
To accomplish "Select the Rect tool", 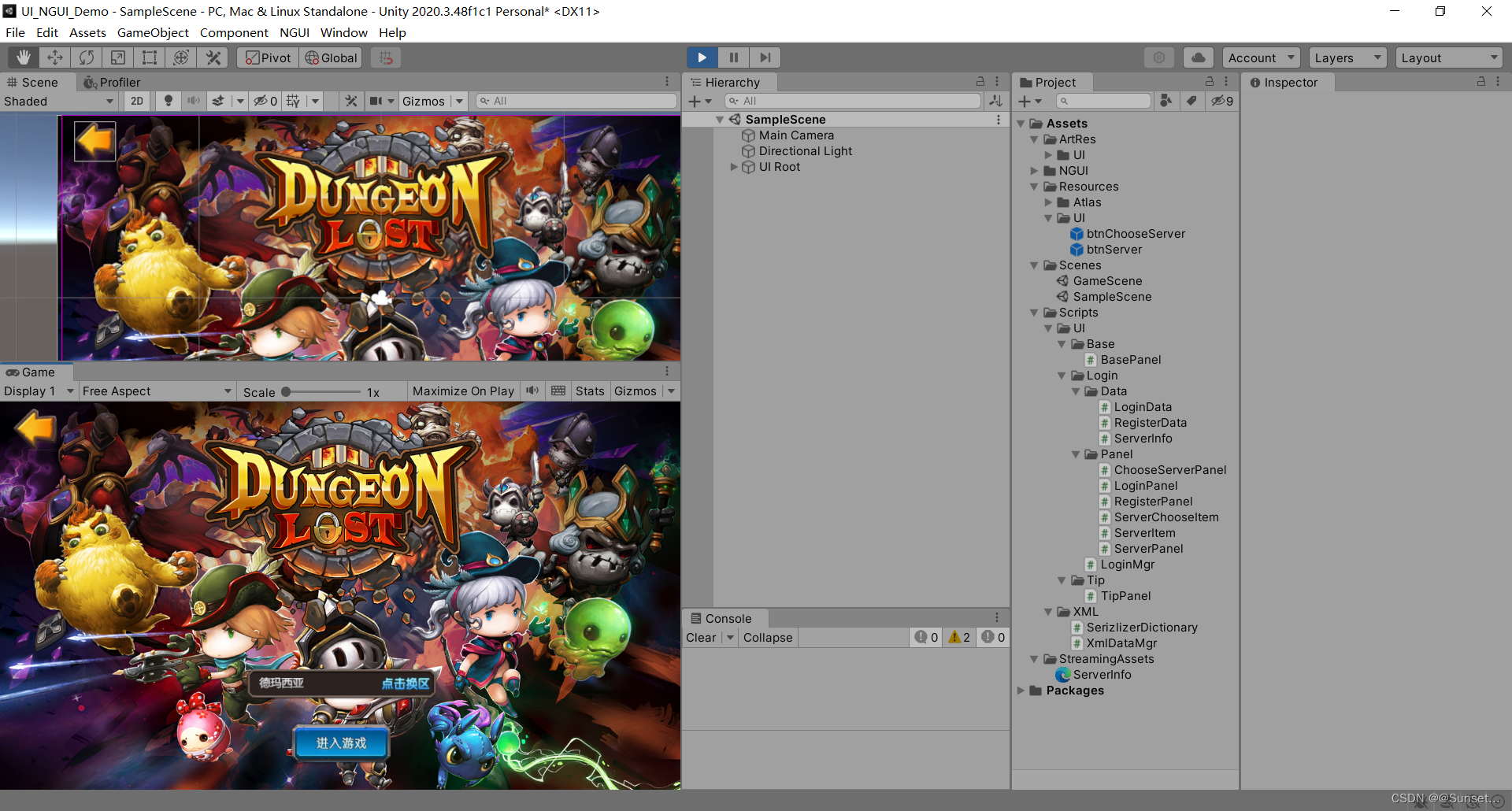I will click(150, 57).
